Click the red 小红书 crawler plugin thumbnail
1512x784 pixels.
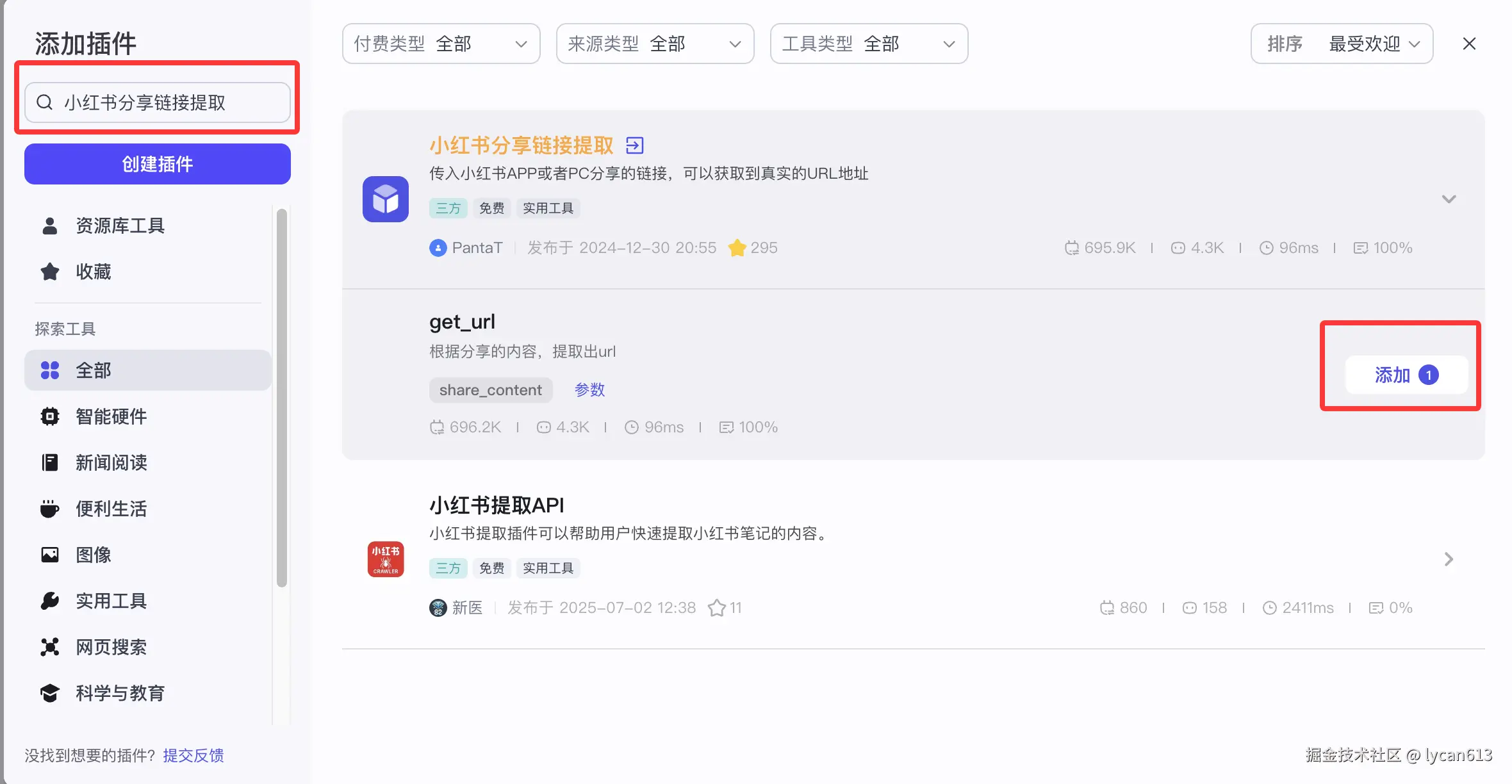(386, 559)
